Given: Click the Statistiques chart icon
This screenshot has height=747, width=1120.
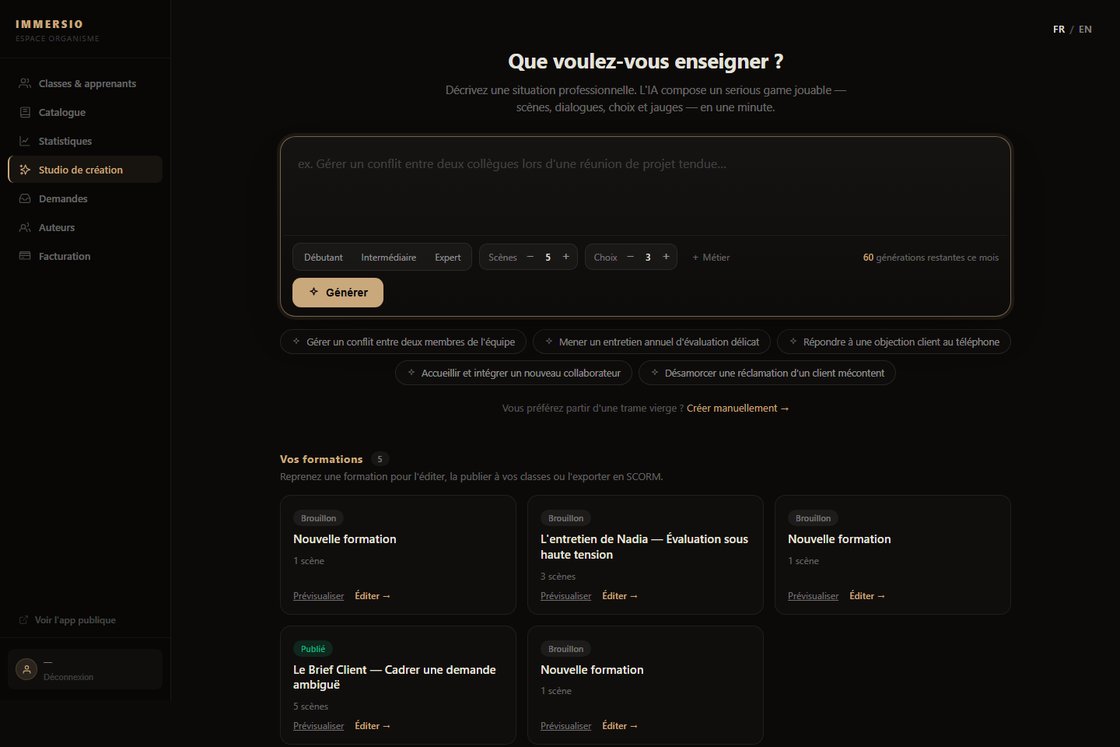Looking at the screenshot, I should (x=25, y=141).
